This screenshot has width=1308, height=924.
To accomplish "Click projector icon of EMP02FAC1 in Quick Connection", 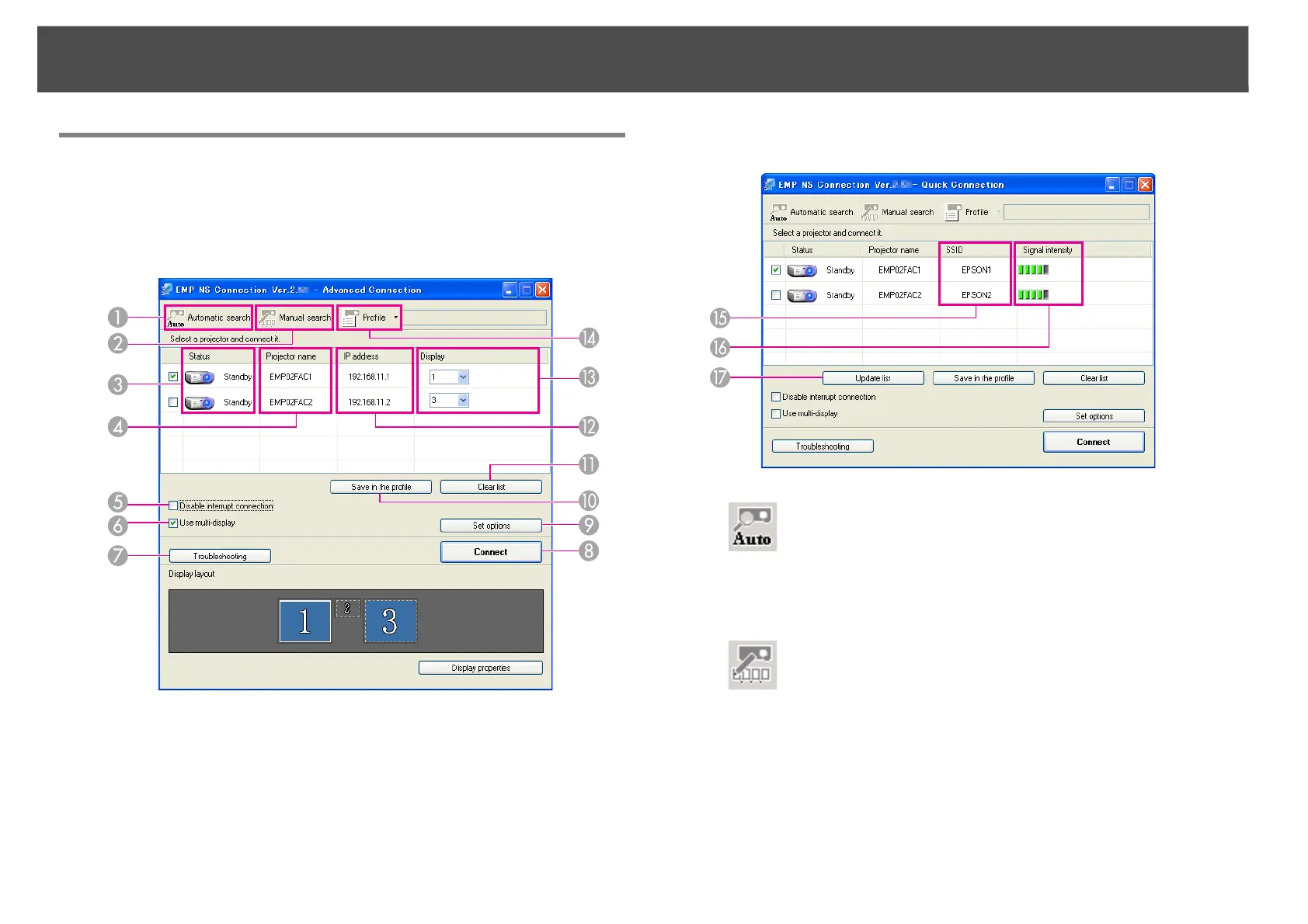I will [x=802, y=271].
